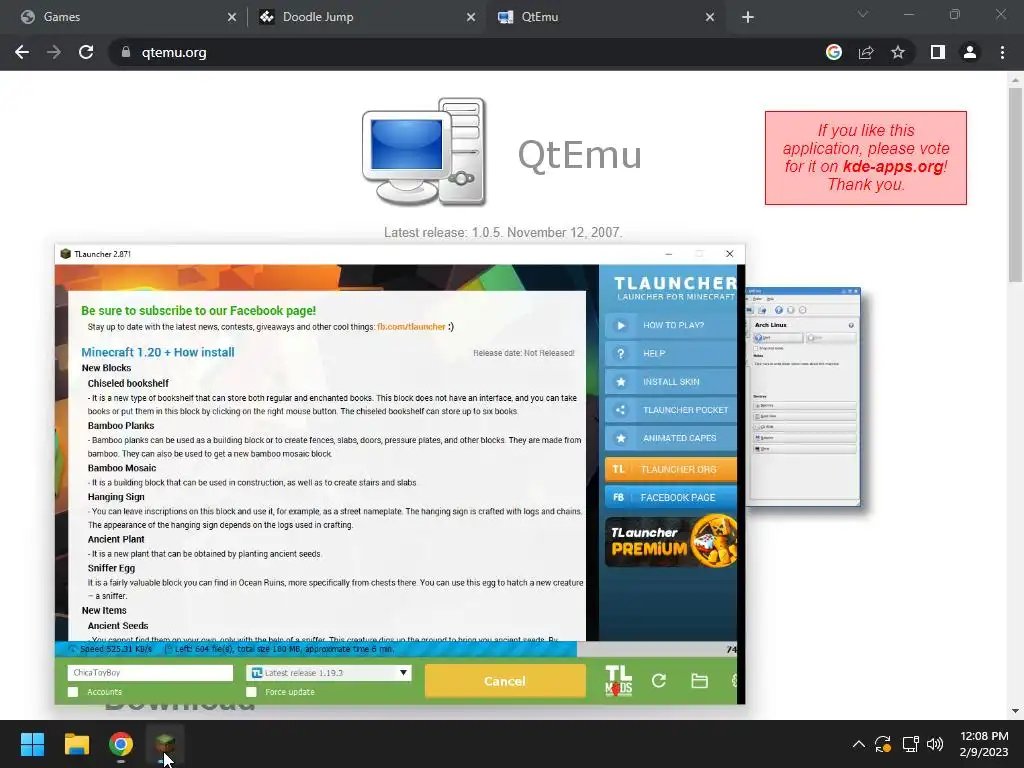
Task: Open the How To Play section
Action: pos(671,325)
